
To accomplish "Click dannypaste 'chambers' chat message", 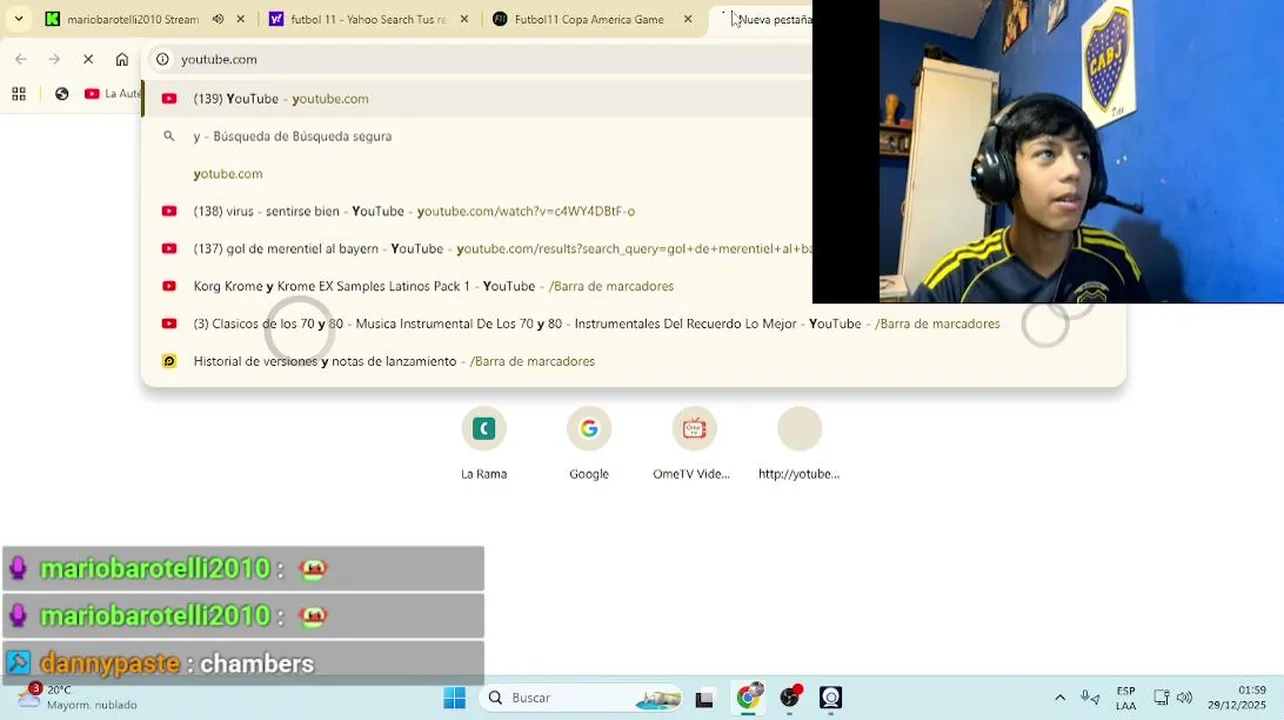I will click(x=243, y=663).
